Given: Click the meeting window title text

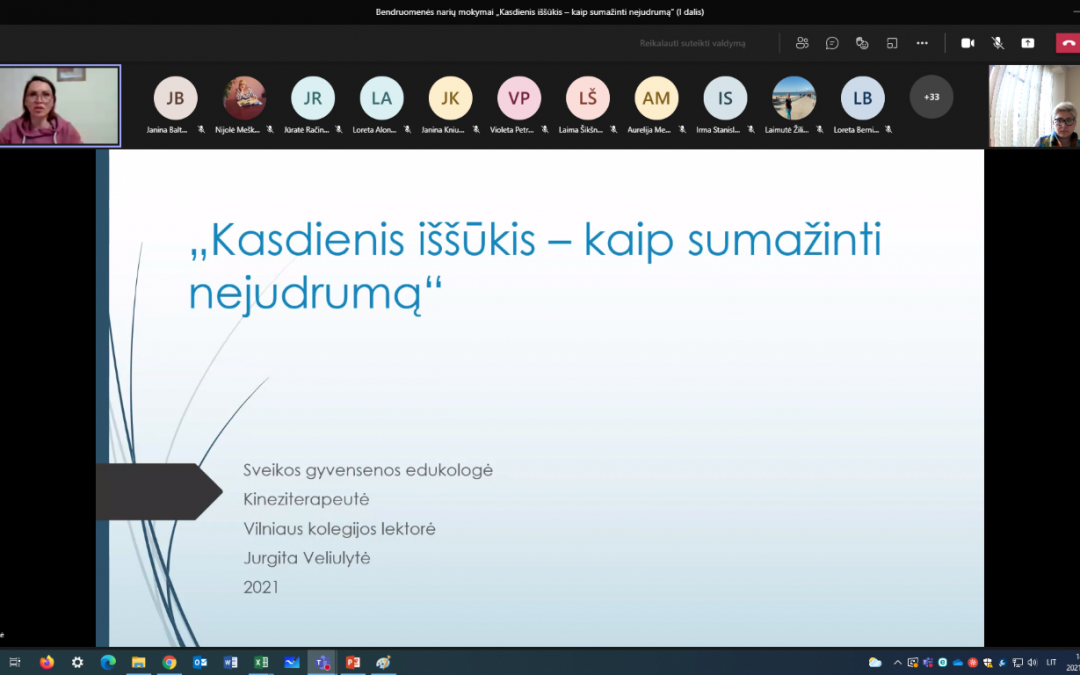Looking at the screenshot, I should point(540,12).
